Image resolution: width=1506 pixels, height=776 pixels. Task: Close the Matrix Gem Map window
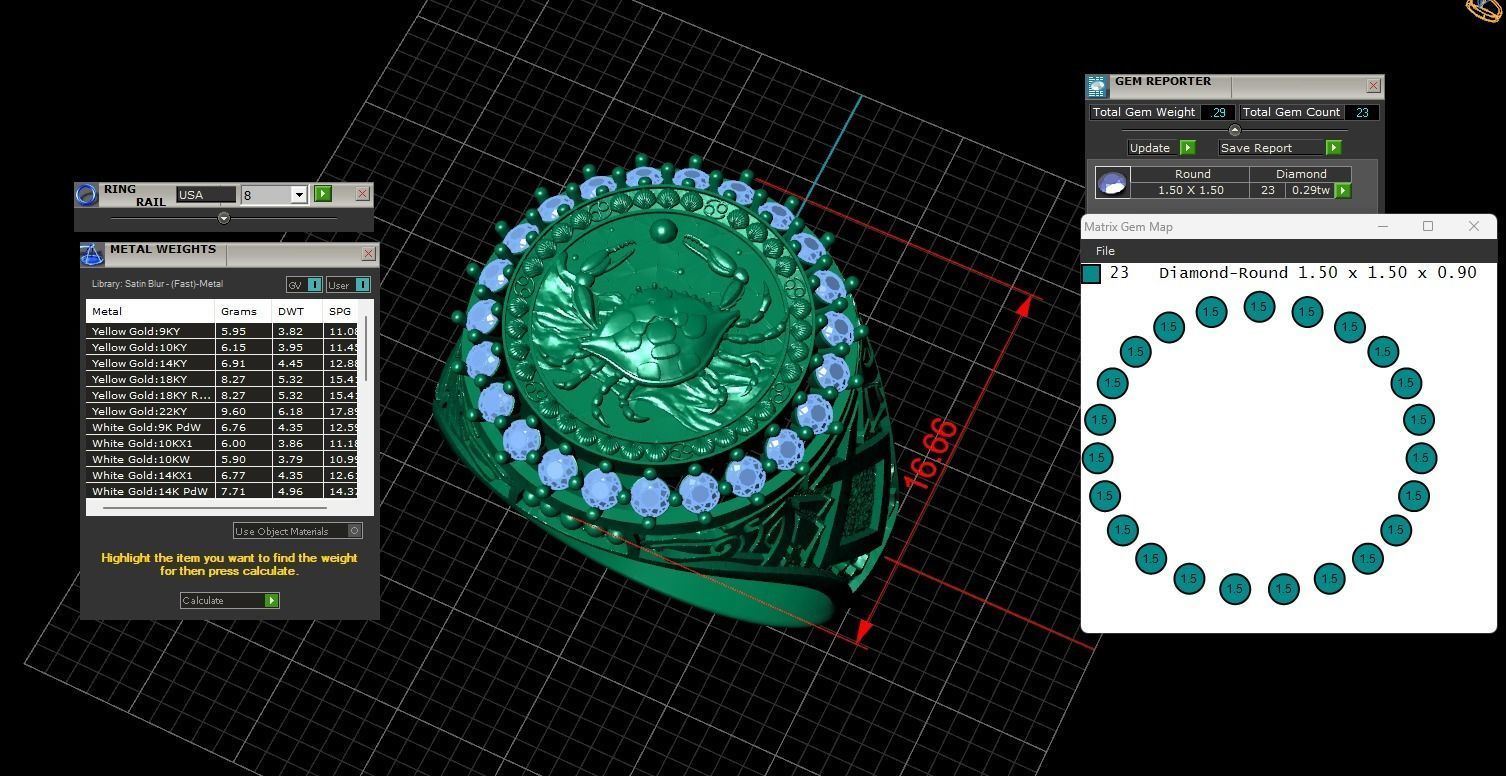[x=1473, y=226]
